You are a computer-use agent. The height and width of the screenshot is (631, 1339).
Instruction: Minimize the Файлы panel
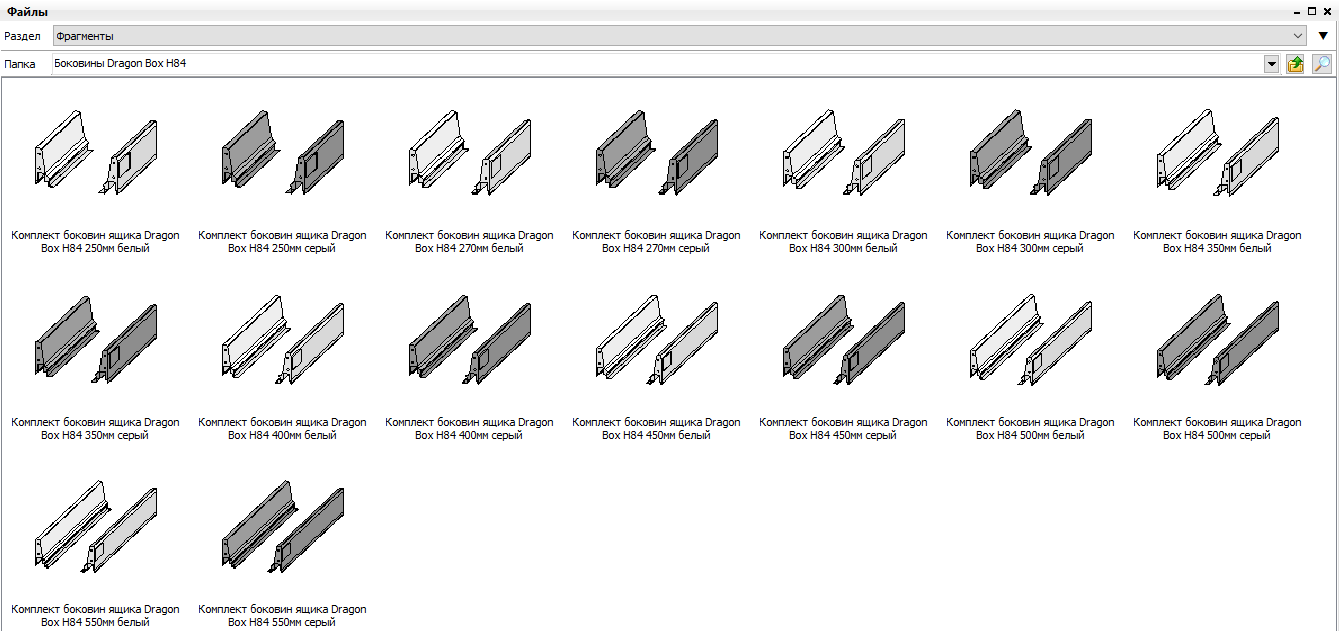tap(1298, 11)
